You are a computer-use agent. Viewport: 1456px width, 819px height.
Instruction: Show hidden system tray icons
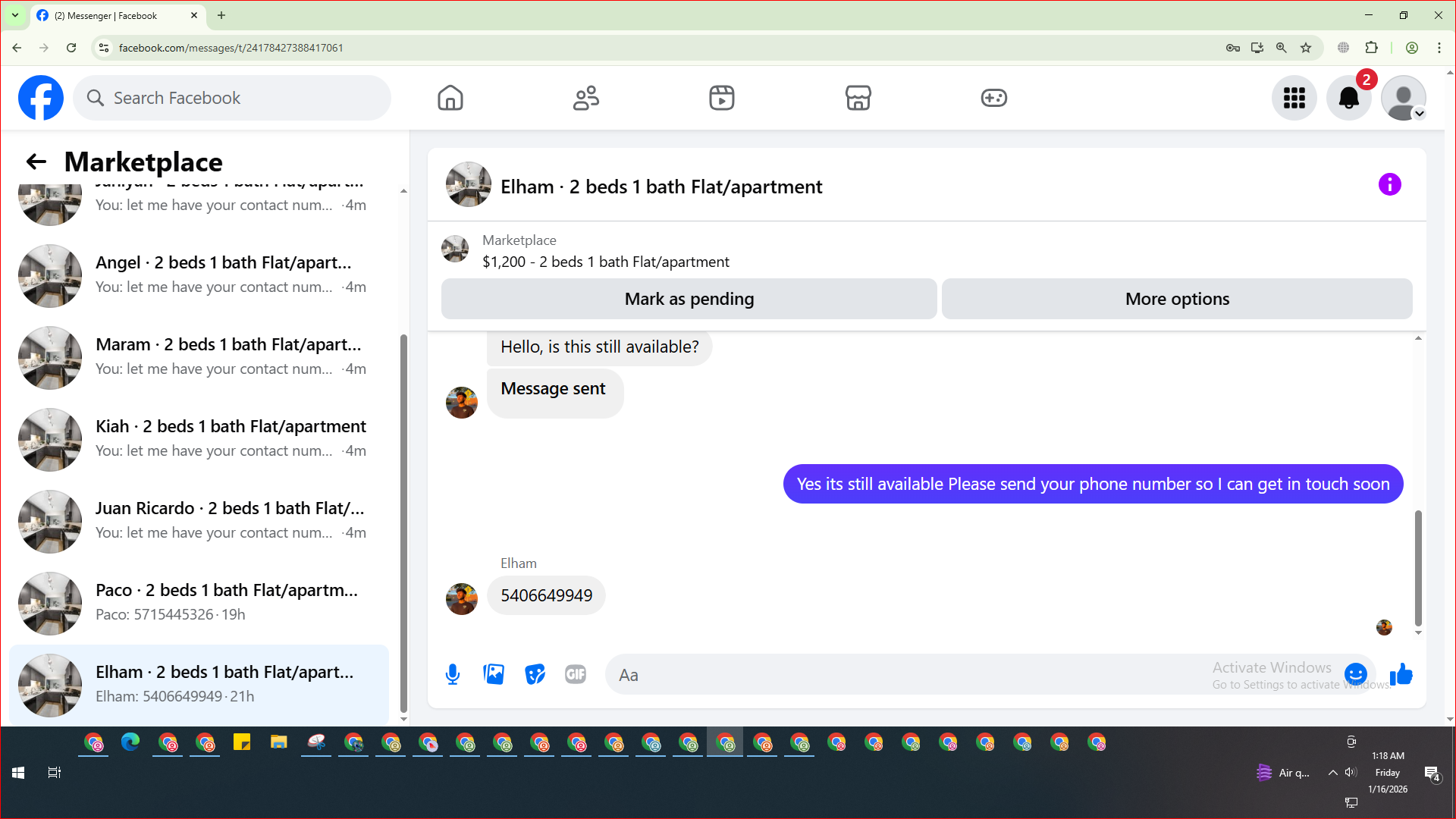coord(1332,773)
